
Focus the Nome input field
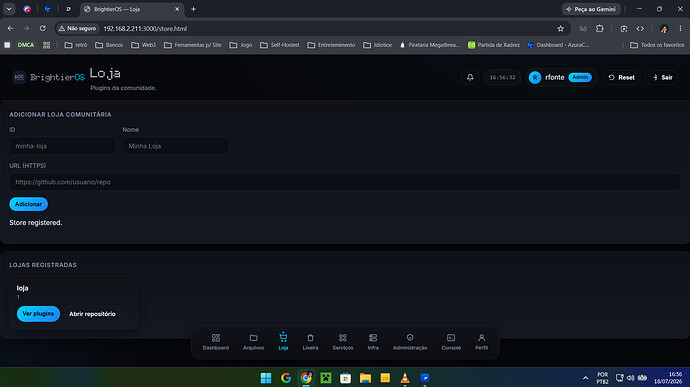click(x=175, y=146)
